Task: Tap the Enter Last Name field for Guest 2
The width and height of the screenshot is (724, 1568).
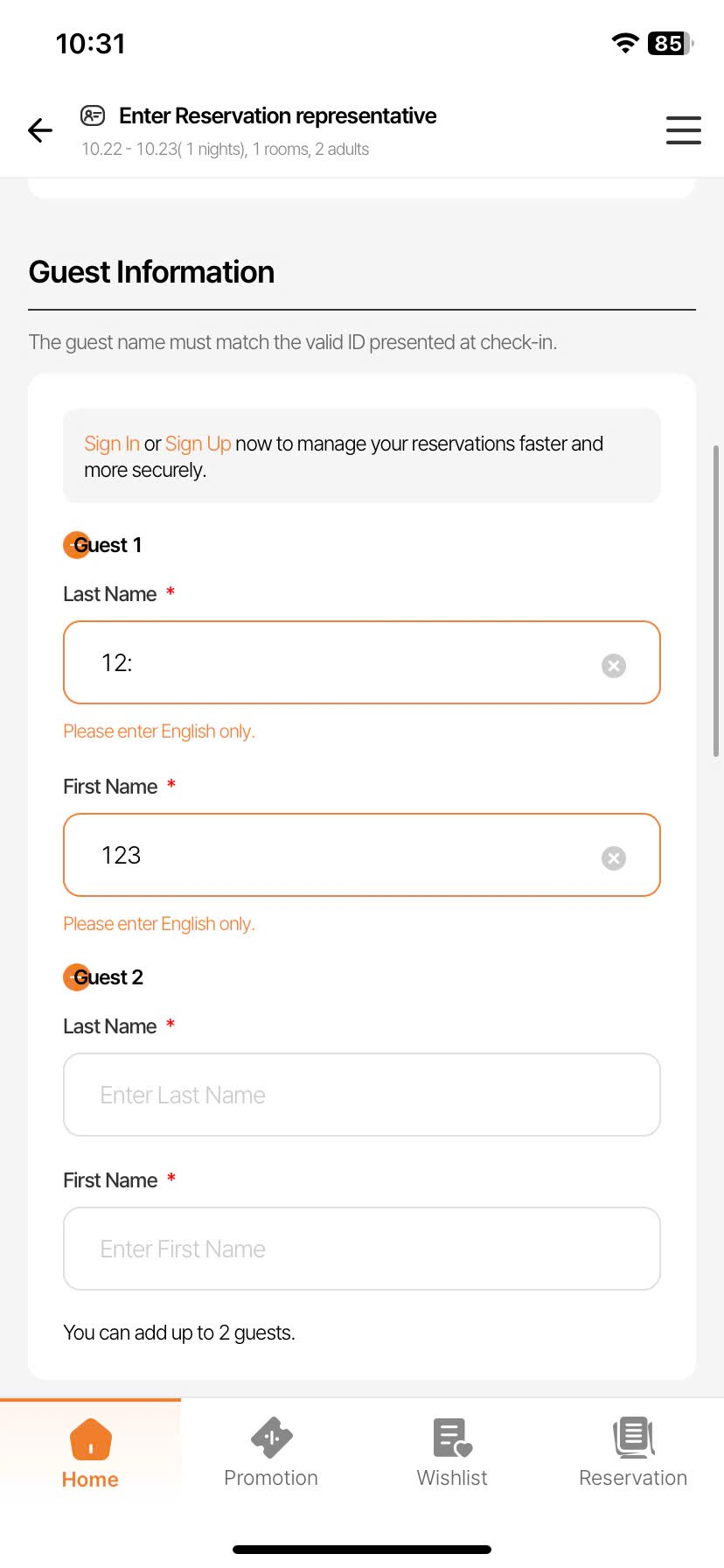Action: [361, 1095]
